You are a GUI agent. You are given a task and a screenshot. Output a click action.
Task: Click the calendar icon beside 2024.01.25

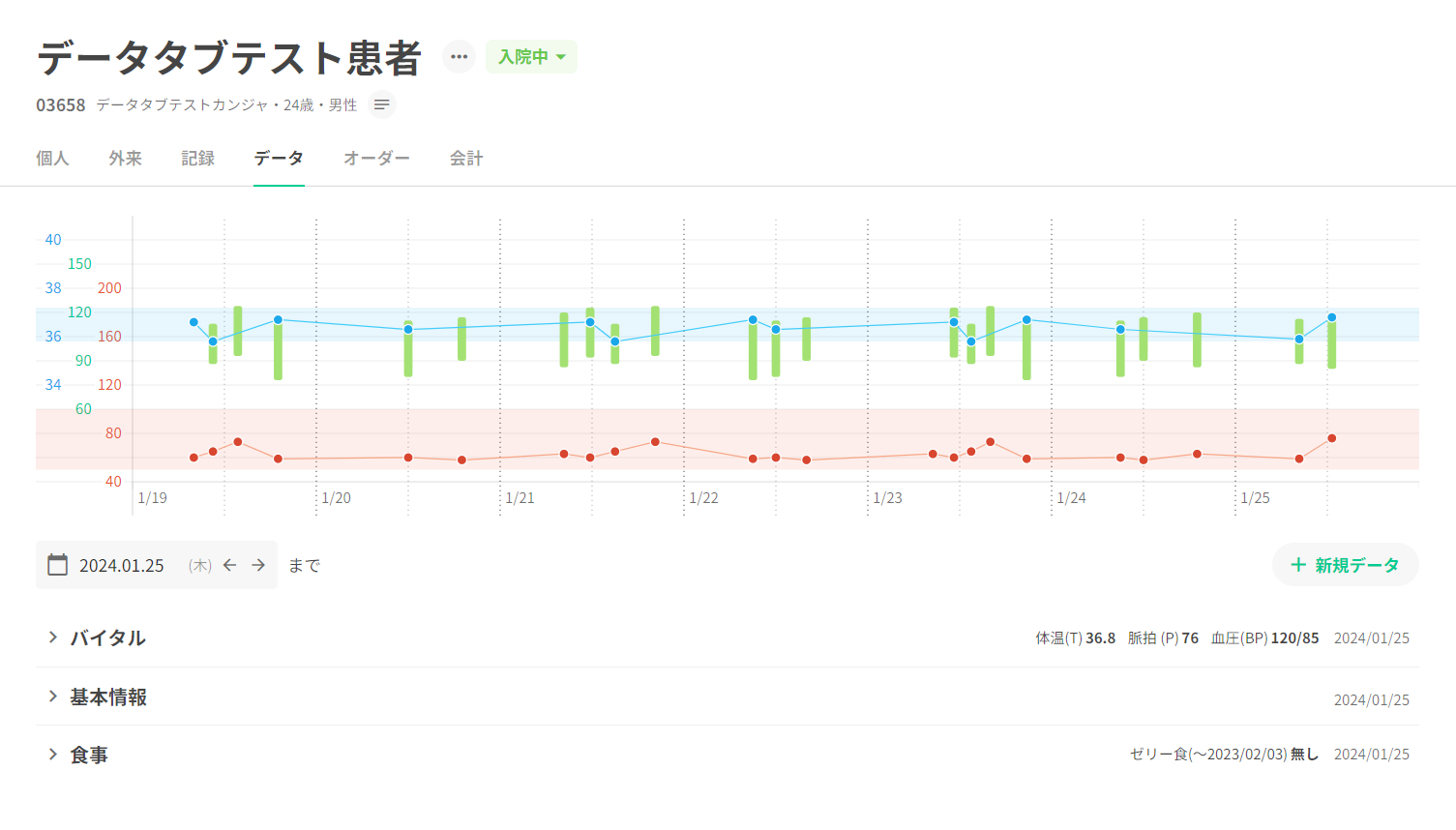point(58,565)
